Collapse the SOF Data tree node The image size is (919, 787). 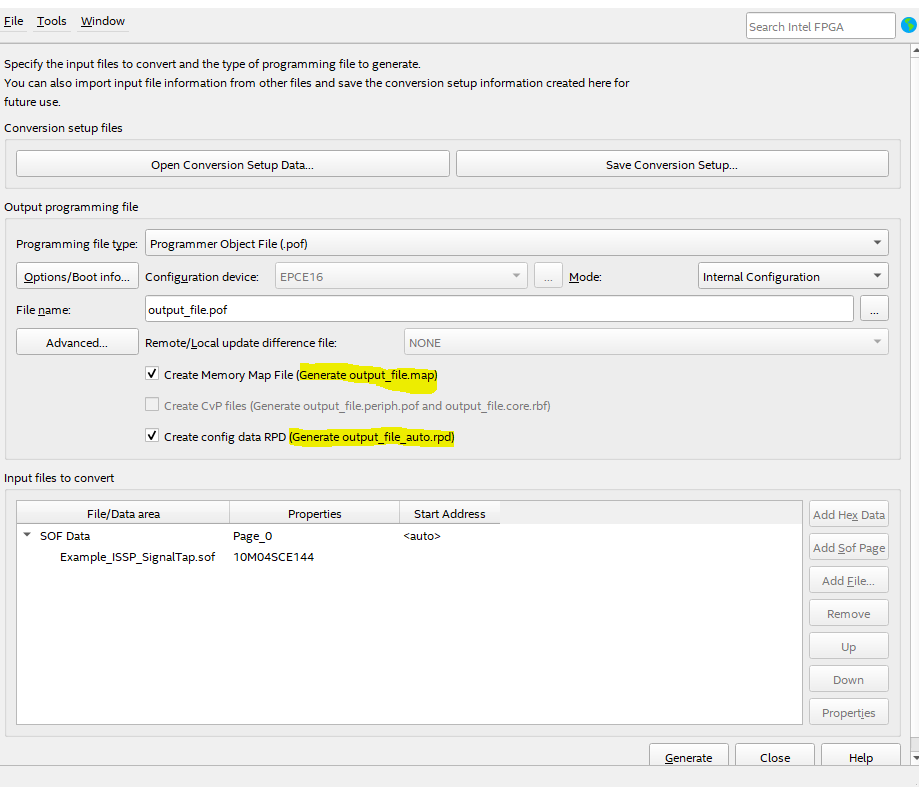tap(27, 535)
